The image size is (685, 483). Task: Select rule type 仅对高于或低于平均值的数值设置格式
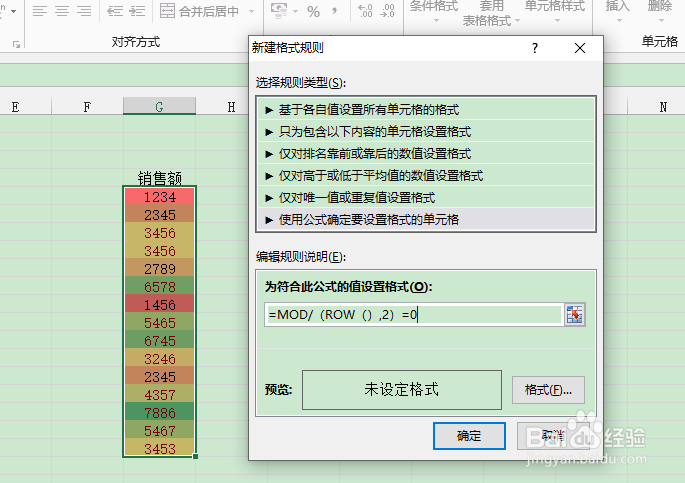(426, 175)
